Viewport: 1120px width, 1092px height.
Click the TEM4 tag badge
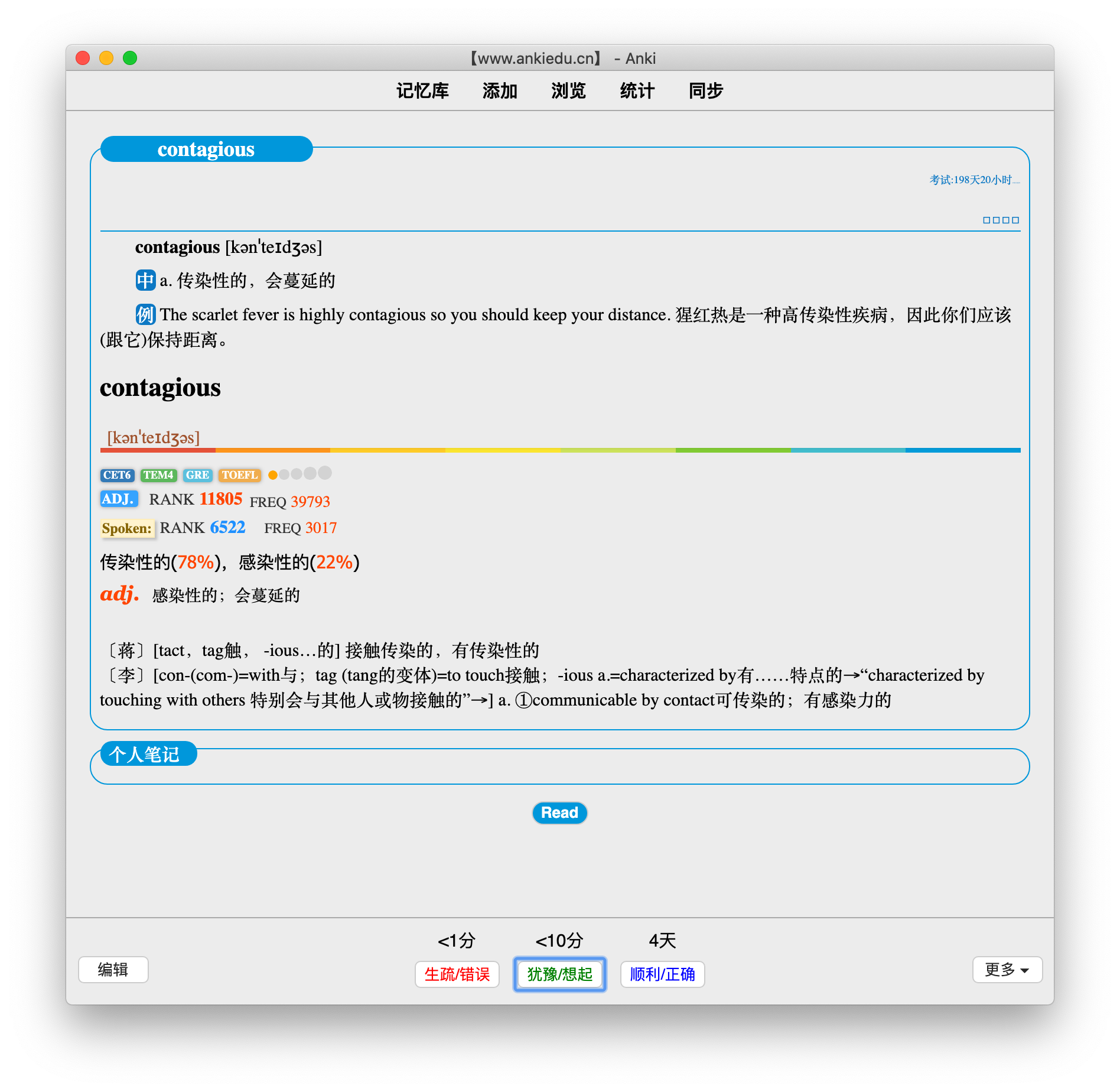(158, 475)
